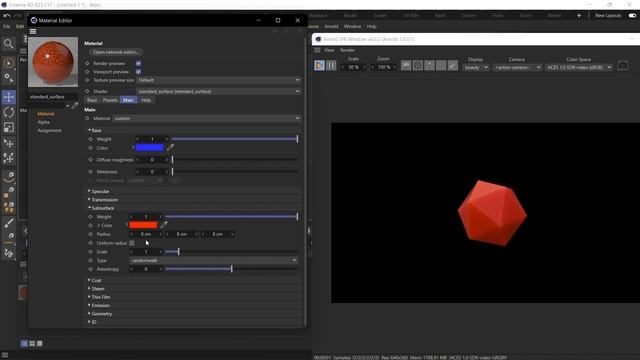640x360 pixels.
Task: Open the IPR Display beauty dropdown
Action: tap(476, 67)
